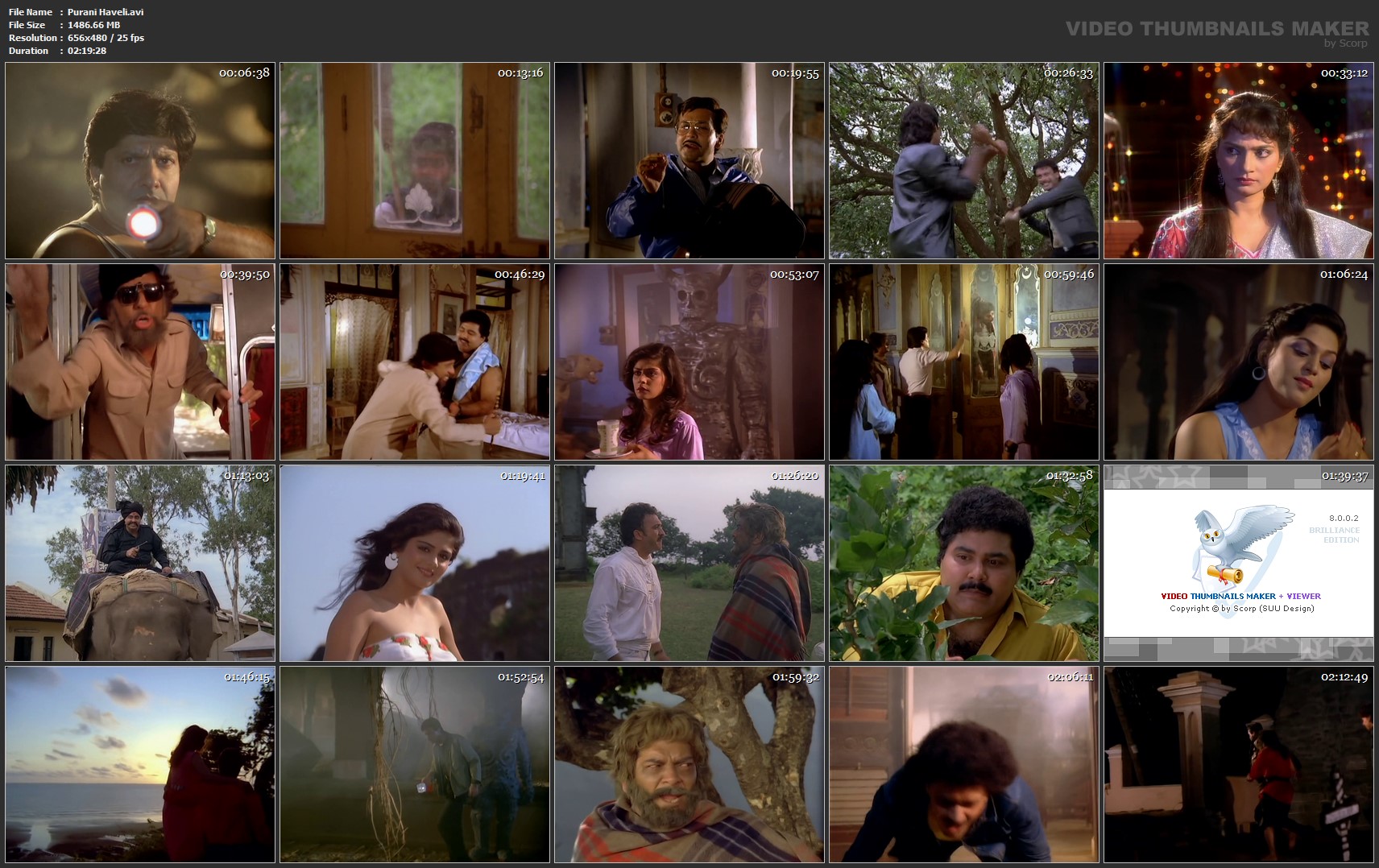Screen dimensions: 1379x868
Task: Click the 'VIDEO THUMBNAILS MAKER + VIEWER' title in the owl frame
Action: click(1240, 596)
